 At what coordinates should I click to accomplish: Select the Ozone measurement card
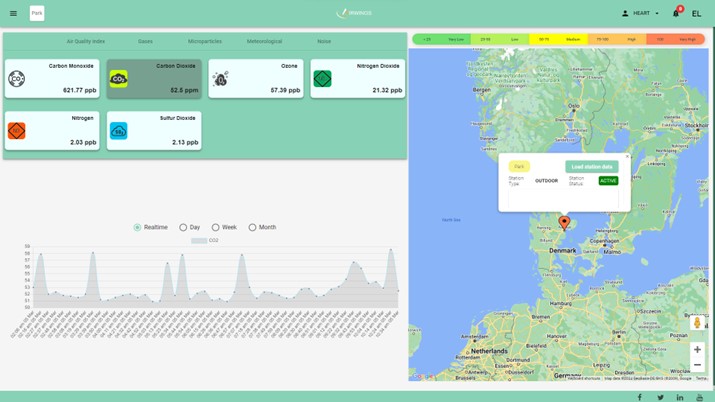click(256, 79)
